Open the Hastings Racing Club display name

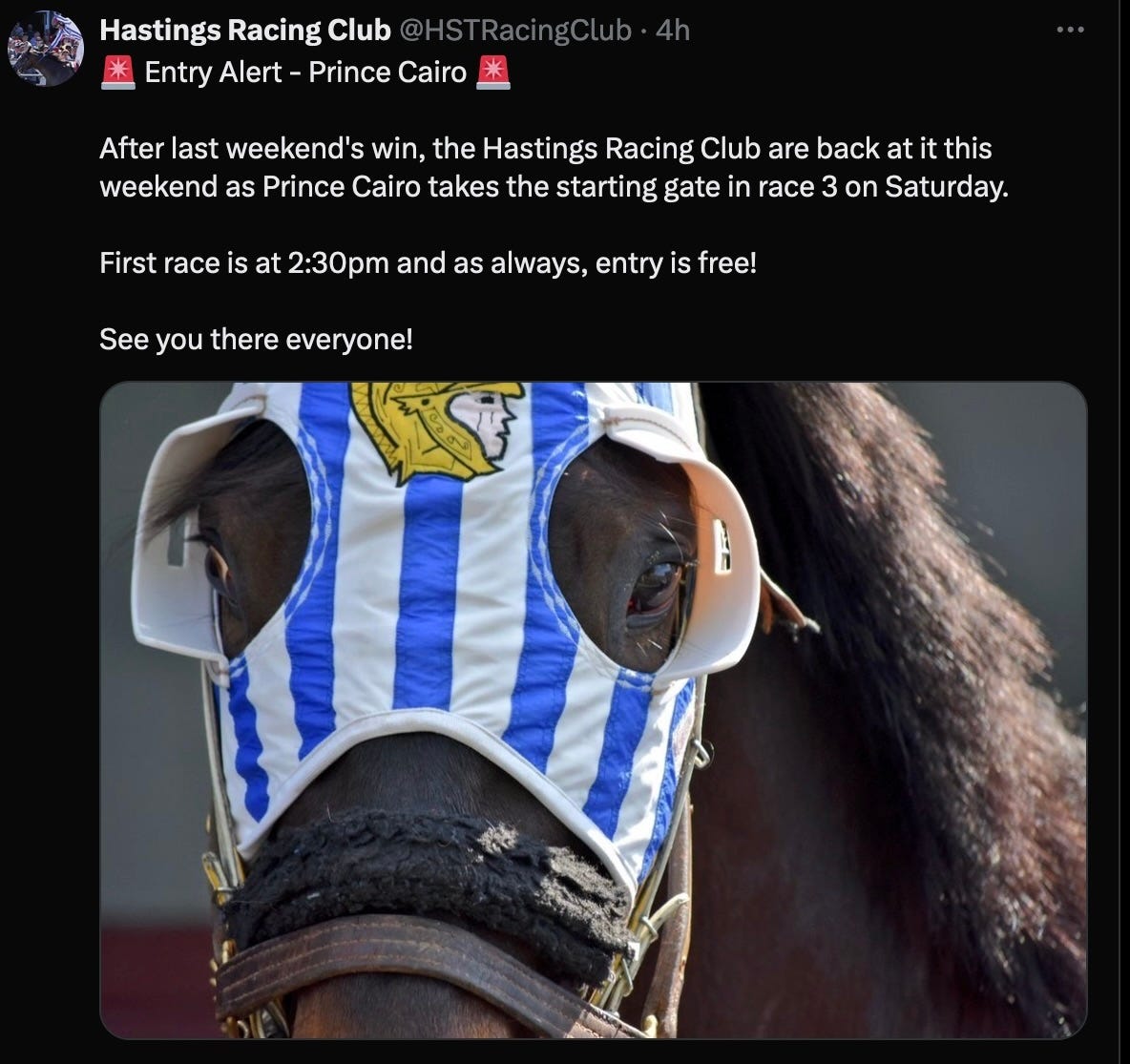pos(245,31)
